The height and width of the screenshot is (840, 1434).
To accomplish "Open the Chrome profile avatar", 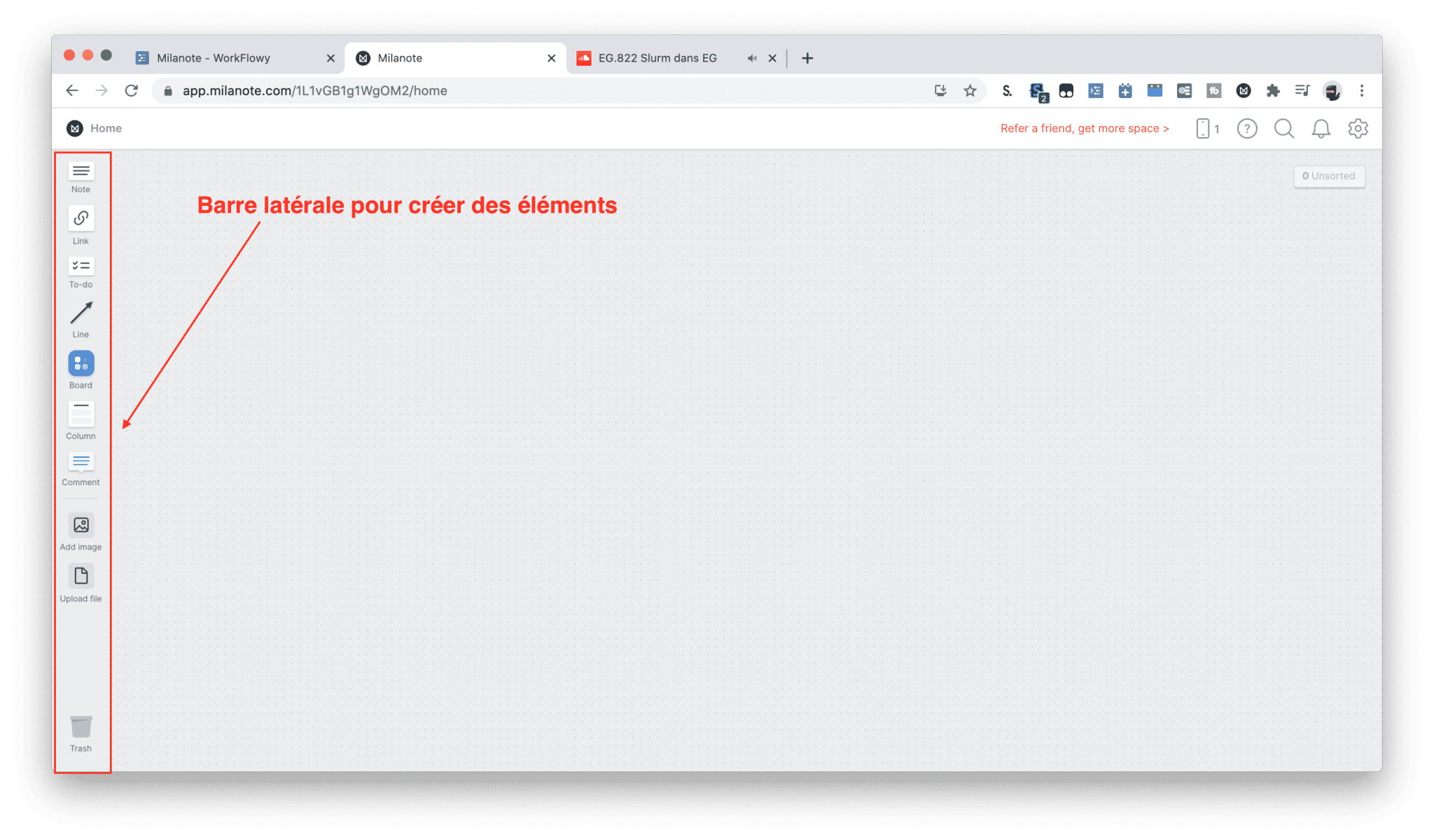I will 1332,90.
